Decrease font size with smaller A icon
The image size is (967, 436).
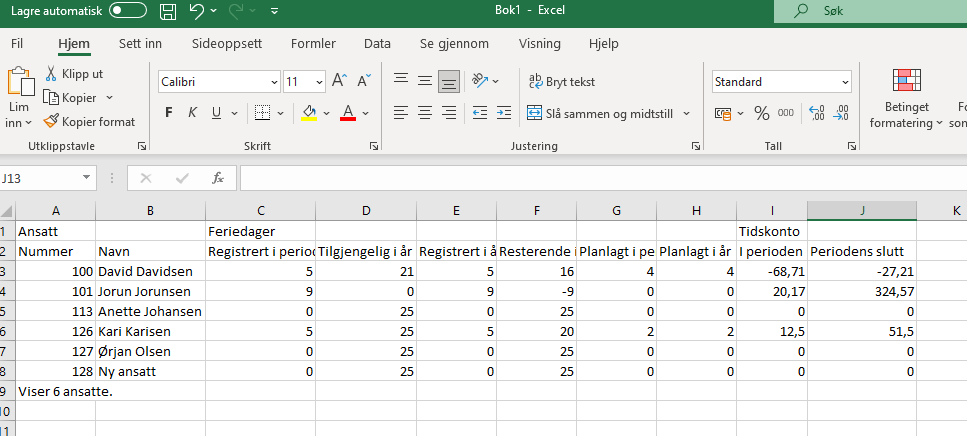pos(364,81)
